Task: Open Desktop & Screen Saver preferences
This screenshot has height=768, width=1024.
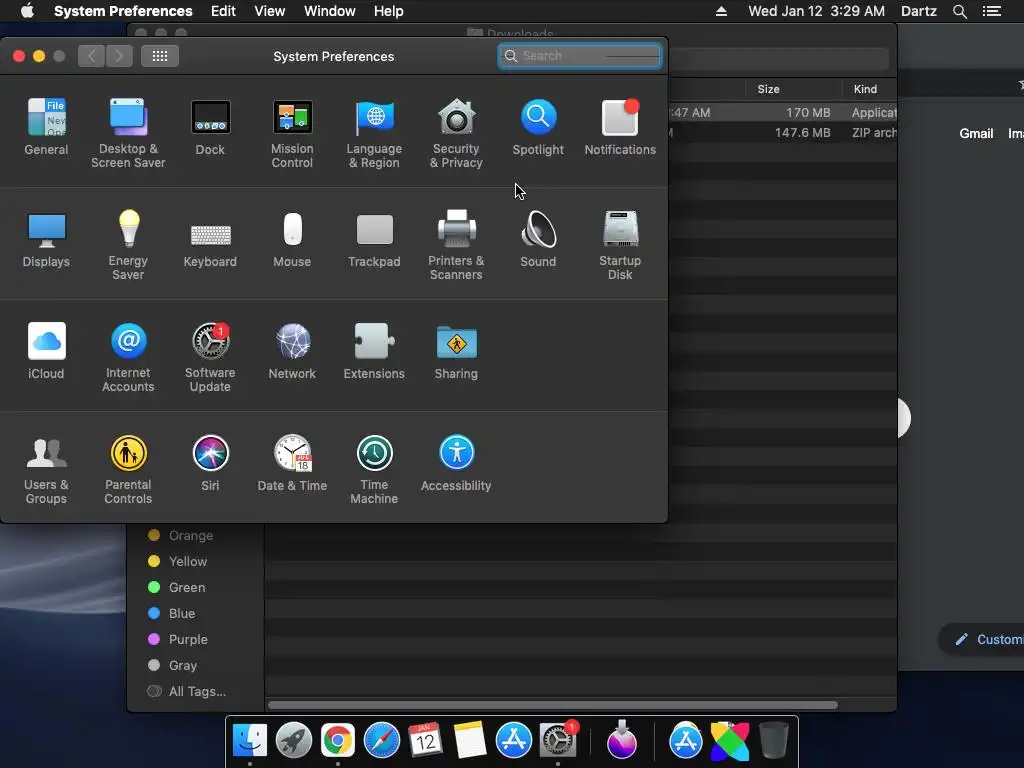Action: [x=128, y=133]
